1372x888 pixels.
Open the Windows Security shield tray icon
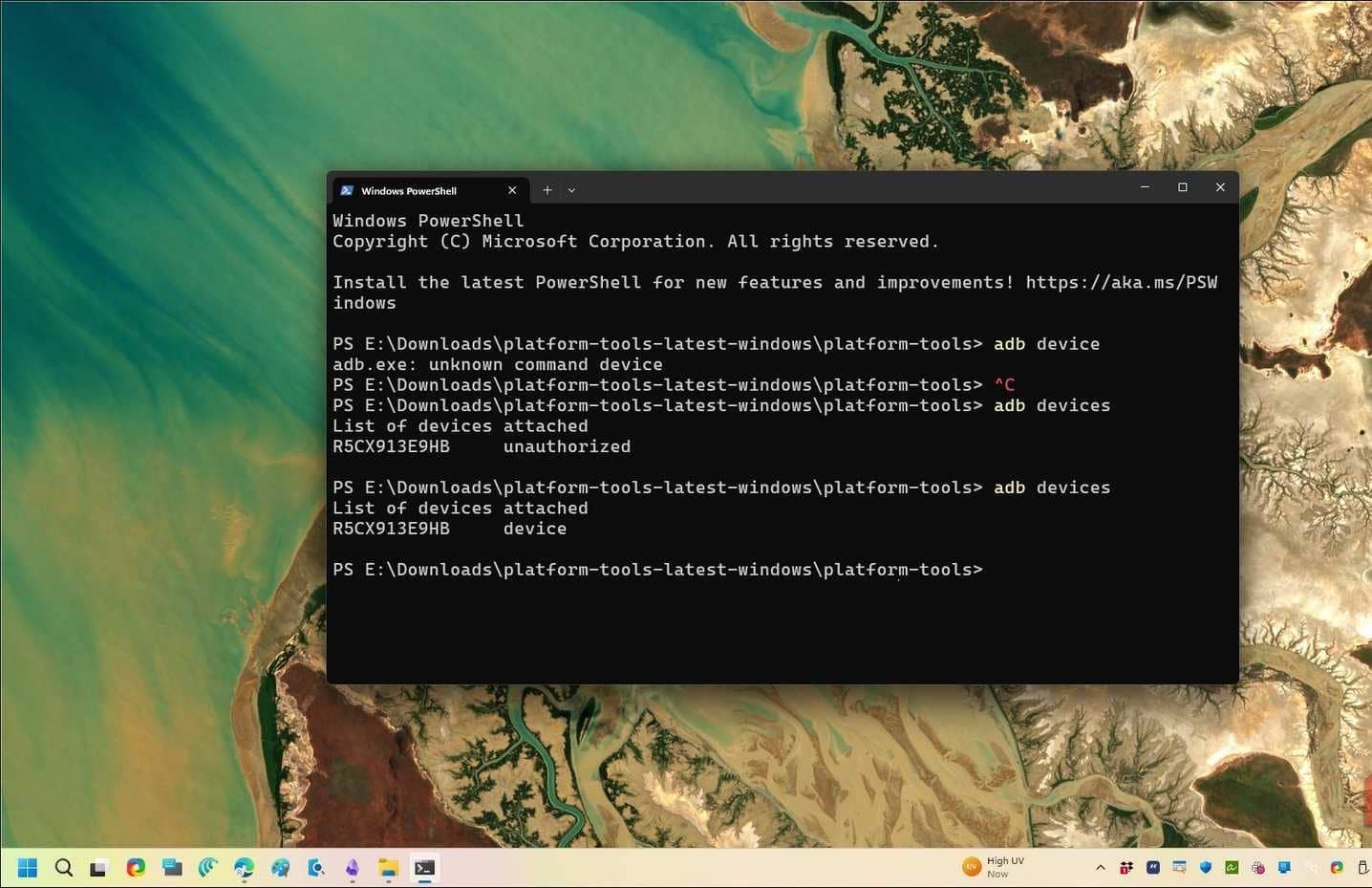click(x=1206, y=867)
